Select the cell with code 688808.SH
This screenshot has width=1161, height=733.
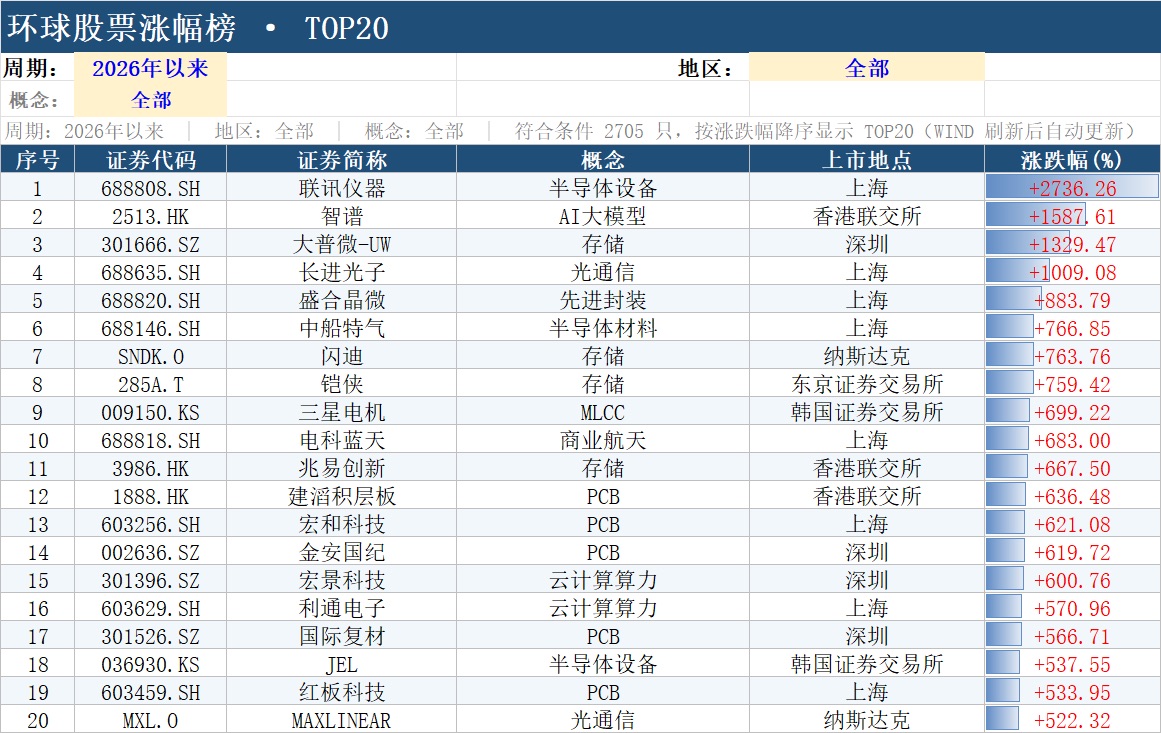(150, 187)
